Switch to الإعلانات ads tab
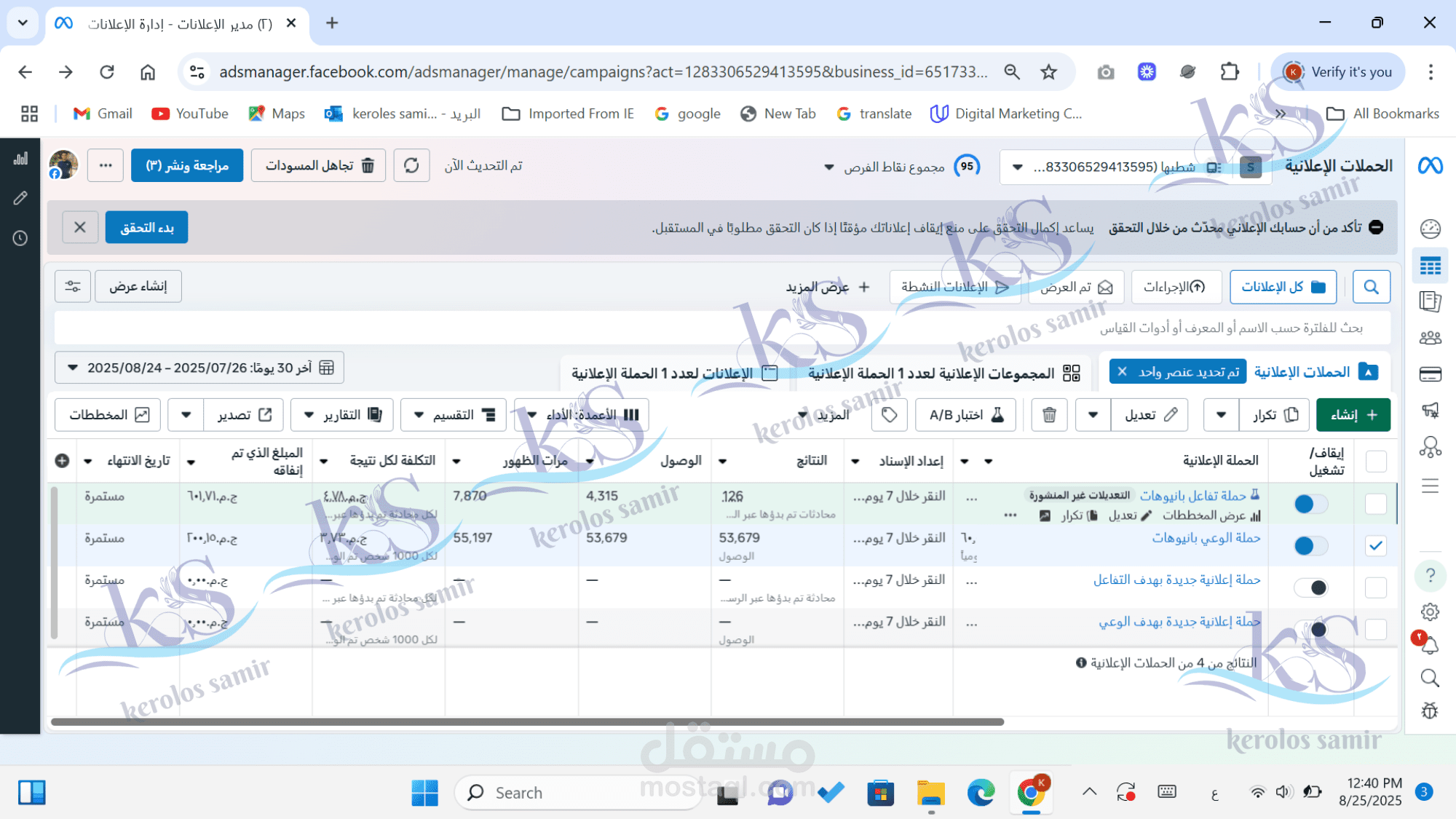This screenshot has width=1456, height=819. [674, 373]
